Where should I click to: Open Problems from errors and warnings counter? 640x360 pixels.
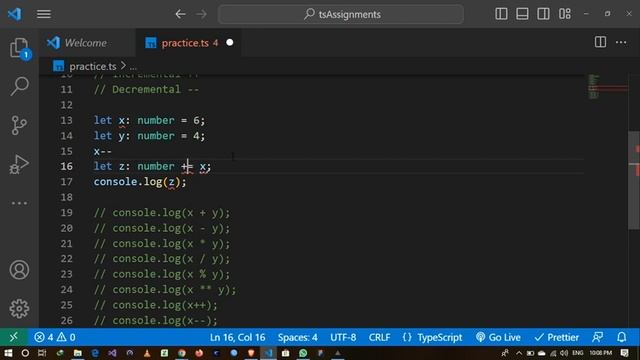(55, 337)
